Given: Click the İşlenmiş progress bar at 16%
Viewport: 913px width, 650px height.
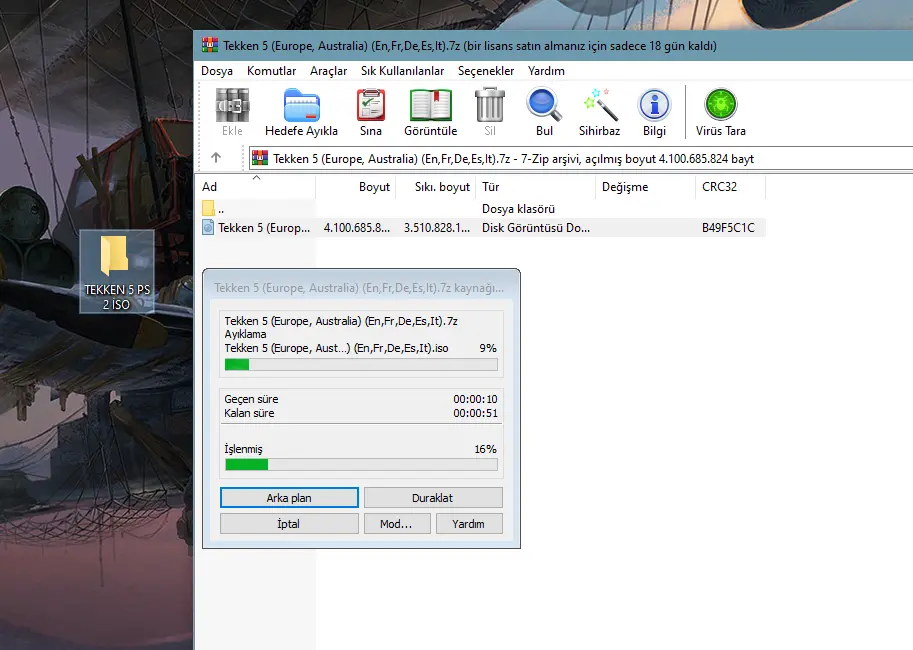Looking at the screenshot, I should point(361,464).
